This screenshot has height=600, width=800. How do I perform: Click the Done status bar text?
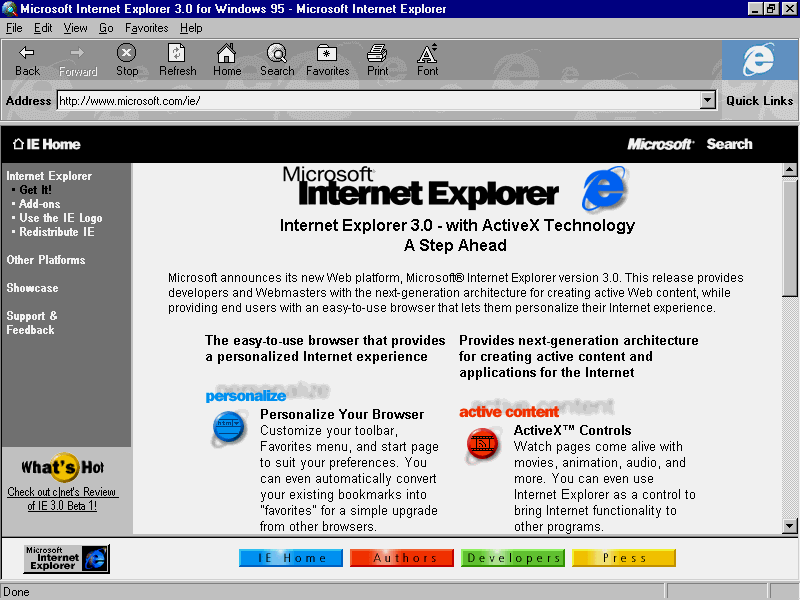(16, 592)
